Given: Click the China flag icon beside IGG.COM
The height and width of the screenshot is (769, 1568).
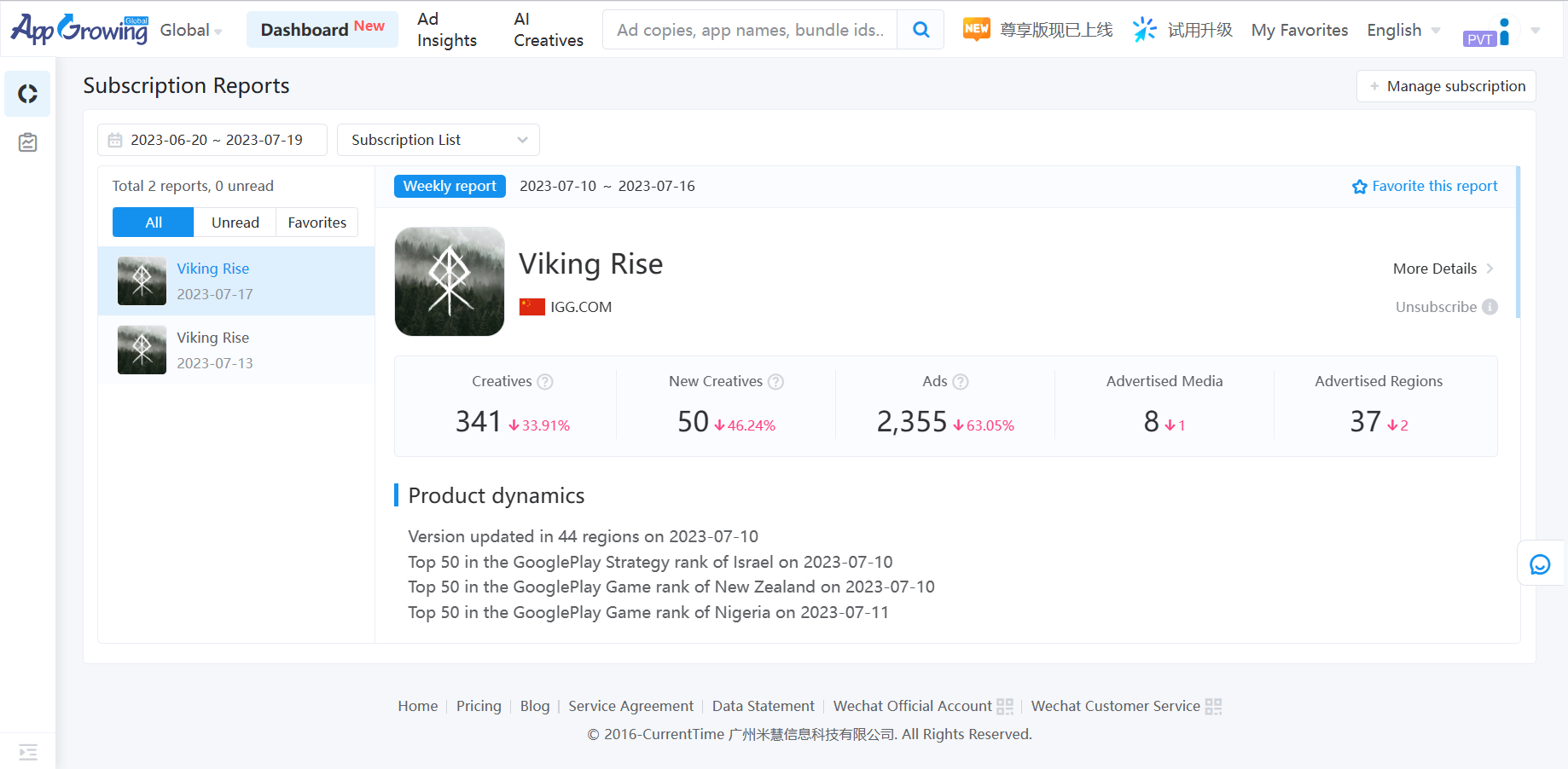Looking at the screenshot, I should point(532,307).
